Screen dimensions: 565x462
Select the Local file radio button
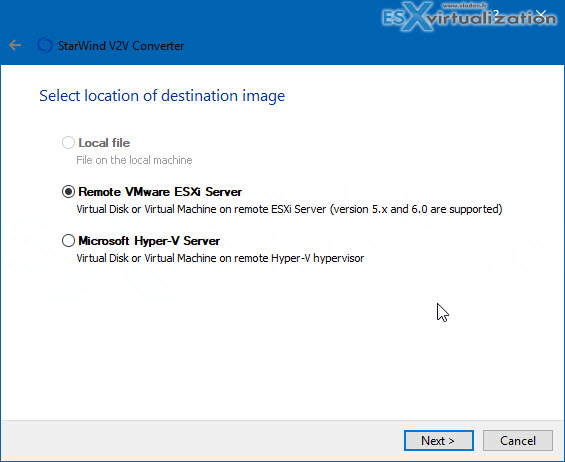(x=68, y=143)
